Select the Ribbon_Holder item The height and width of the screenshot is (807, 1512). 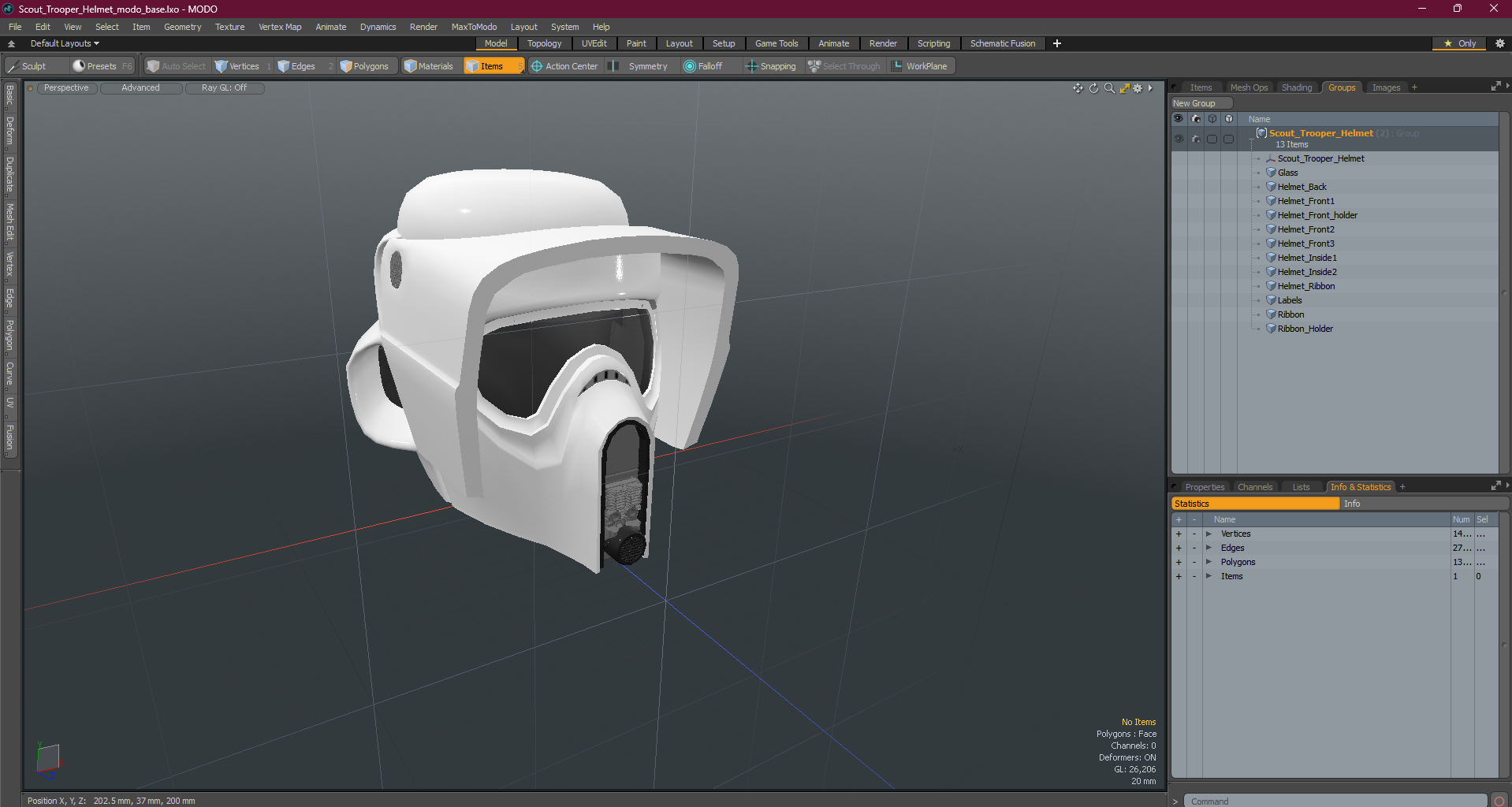(1305, 329)
